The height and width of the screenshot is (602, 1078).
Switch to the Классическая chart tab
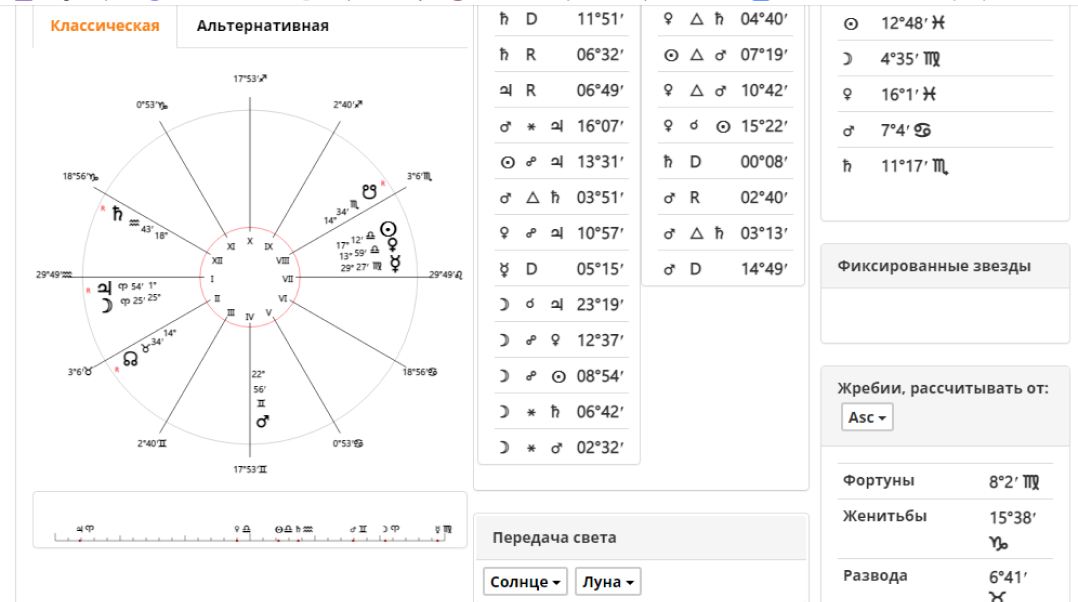(x=105, y=26)
